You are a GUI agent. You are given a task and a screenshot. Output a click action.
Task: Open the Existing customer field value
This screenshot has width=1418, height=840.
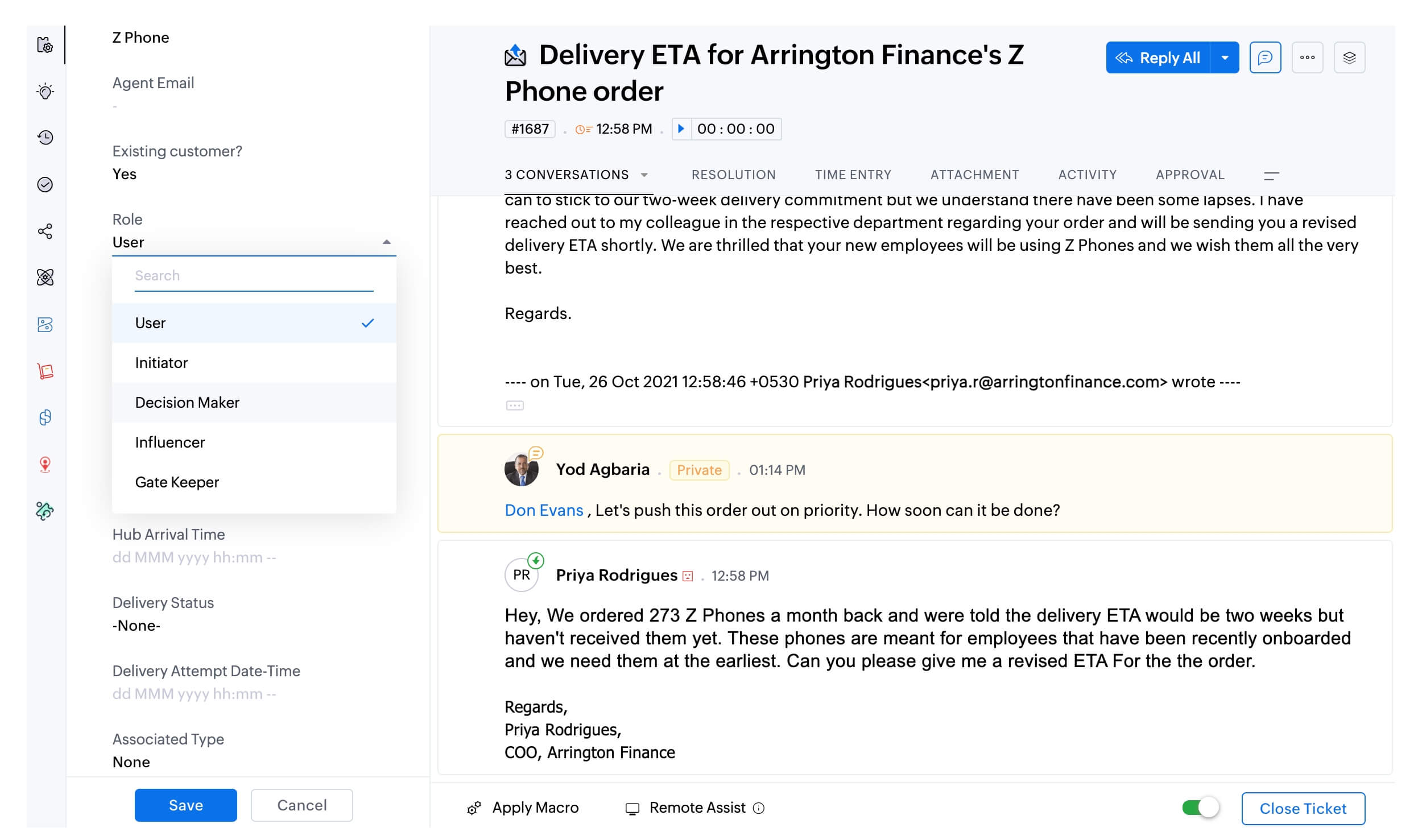124,174
